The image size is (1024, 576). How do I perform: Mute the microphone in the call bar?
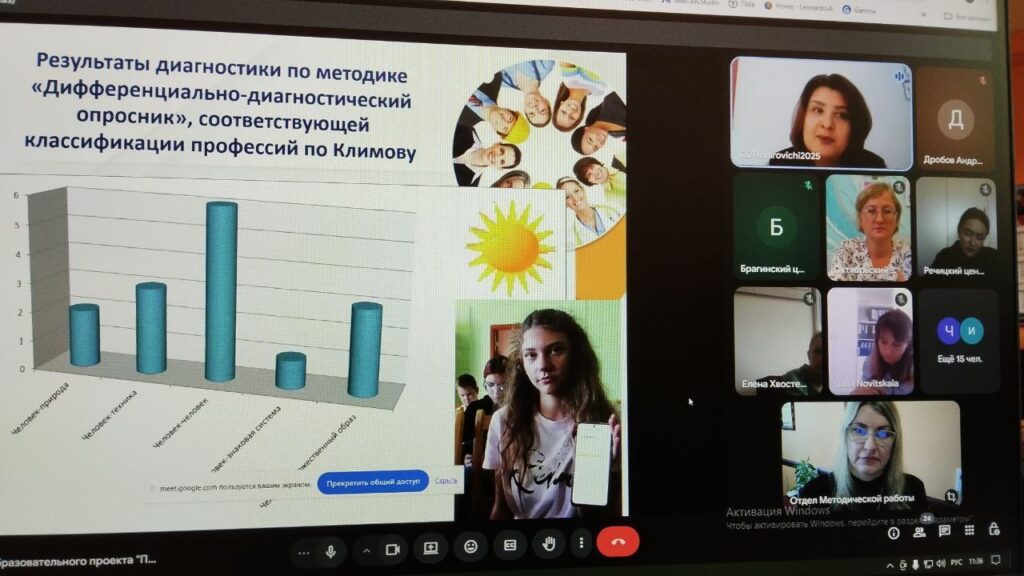coord(330,549)
